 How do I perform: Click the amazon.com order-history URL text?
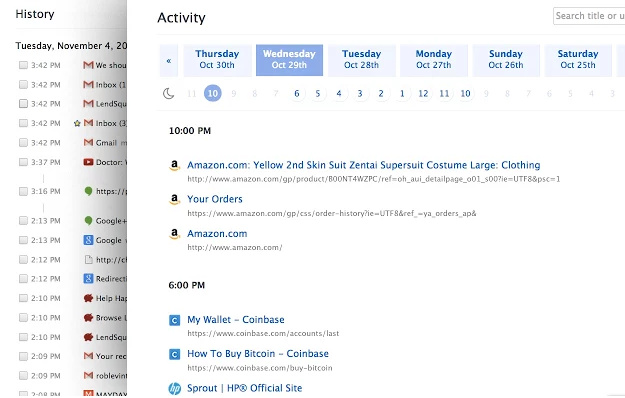[x=332, y=214]
